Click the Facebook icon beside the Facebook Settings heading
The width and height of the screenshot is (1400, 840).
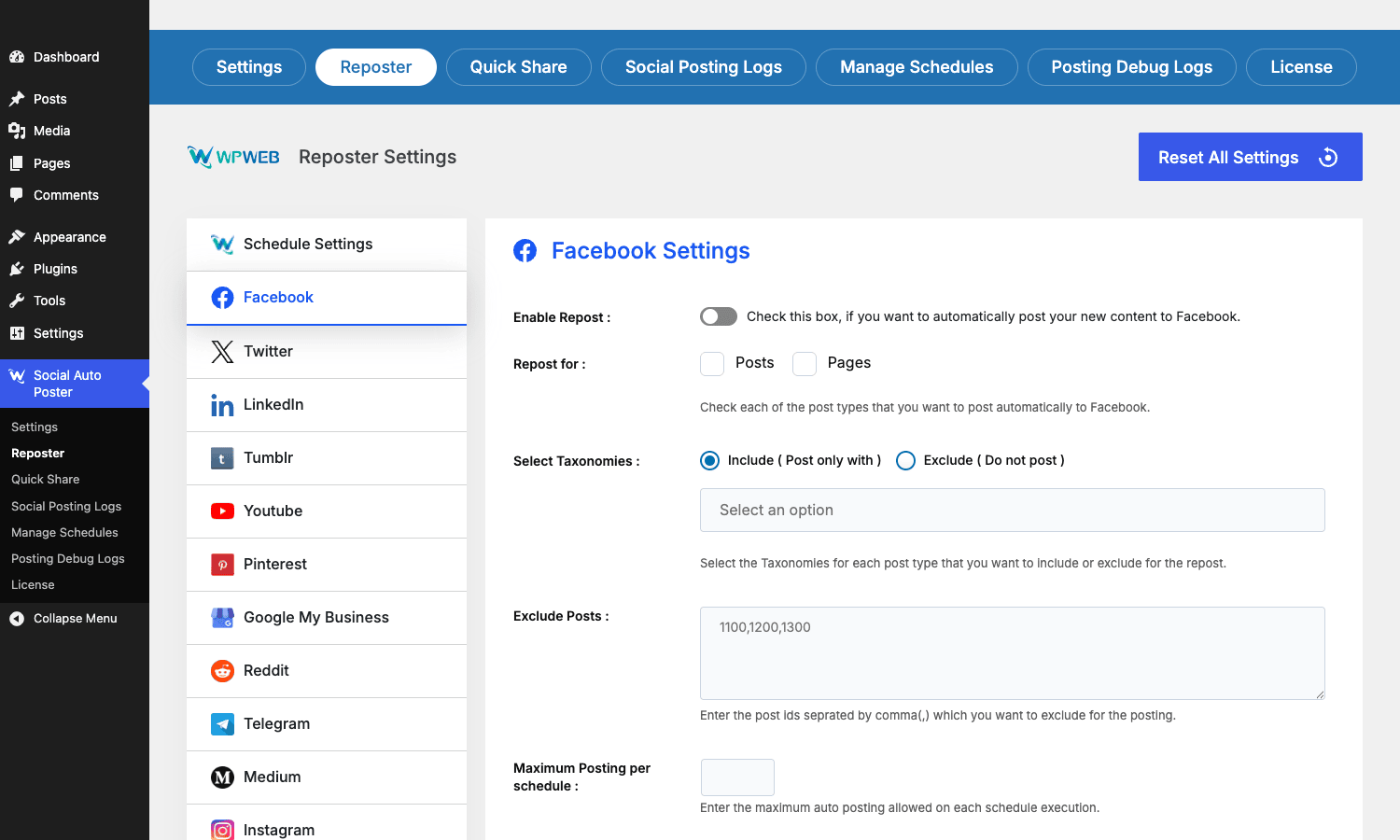point(525,251)
